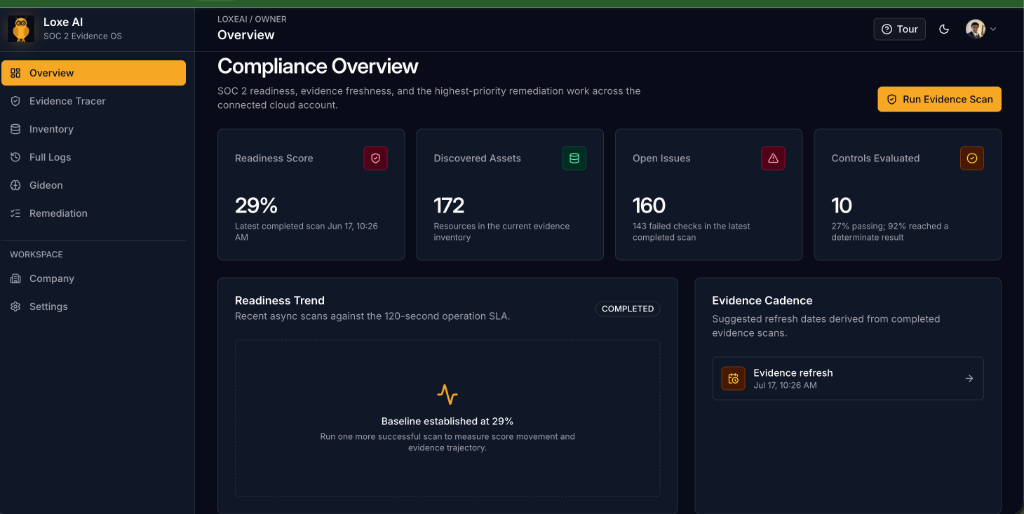The width and height of the screenshot is (1024, 514).
Task: Click the Full Logs history icon
Action: pos(16,157)
